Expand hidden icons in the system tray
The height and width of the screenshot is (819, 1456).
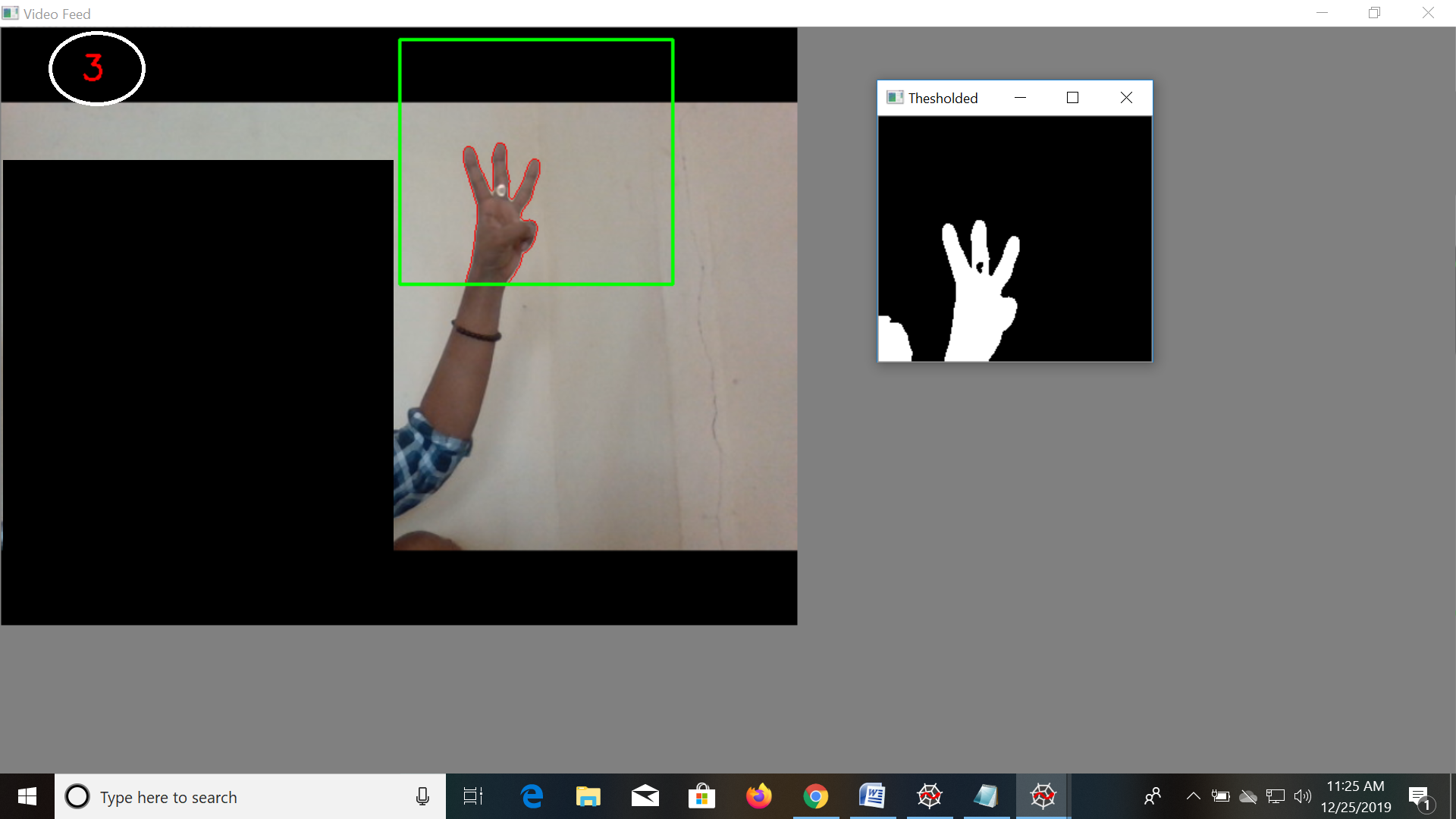(x=1193, y=796)
